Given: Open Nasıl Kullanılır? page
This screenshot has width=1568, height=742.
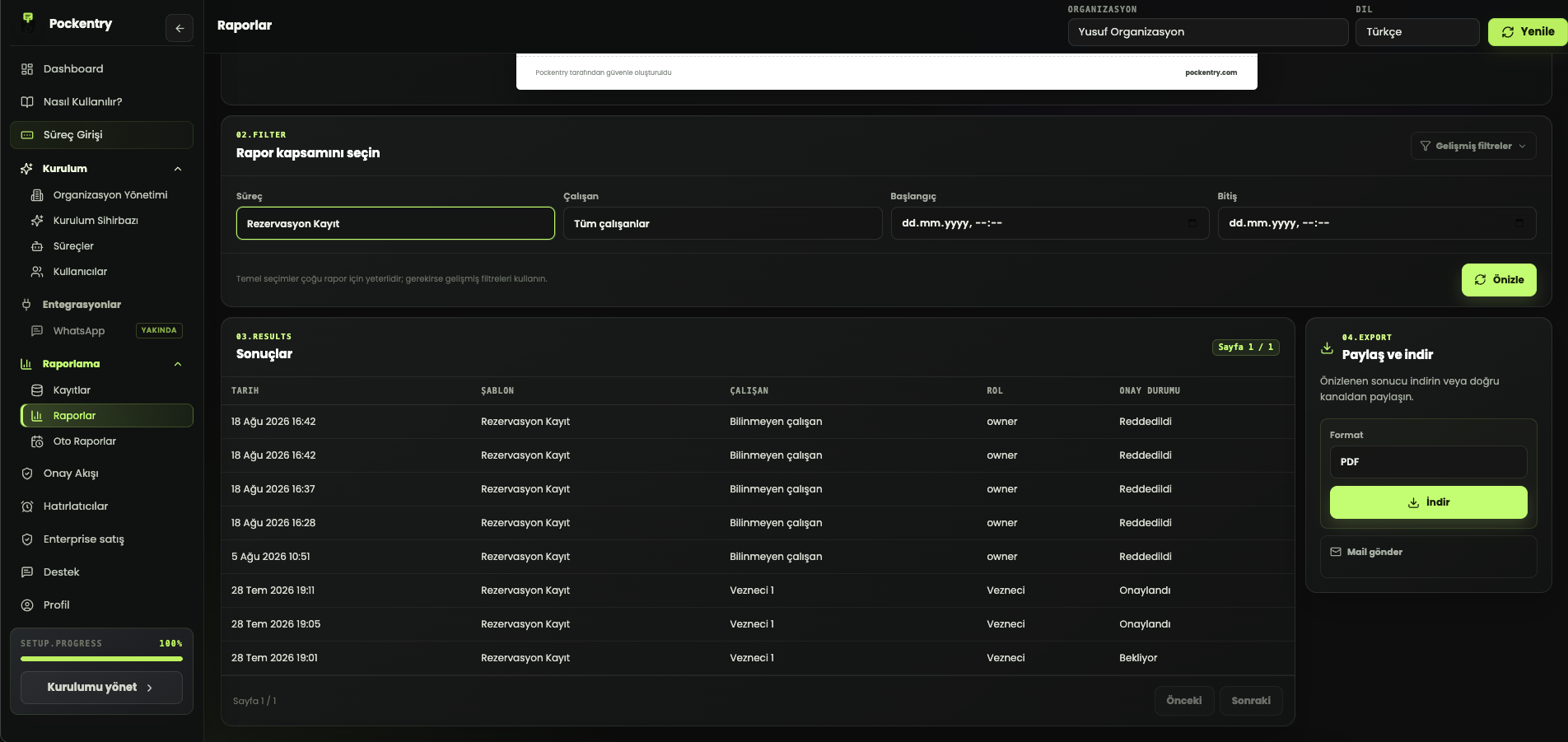Looking at the screenshot, I should pos(101,102).
